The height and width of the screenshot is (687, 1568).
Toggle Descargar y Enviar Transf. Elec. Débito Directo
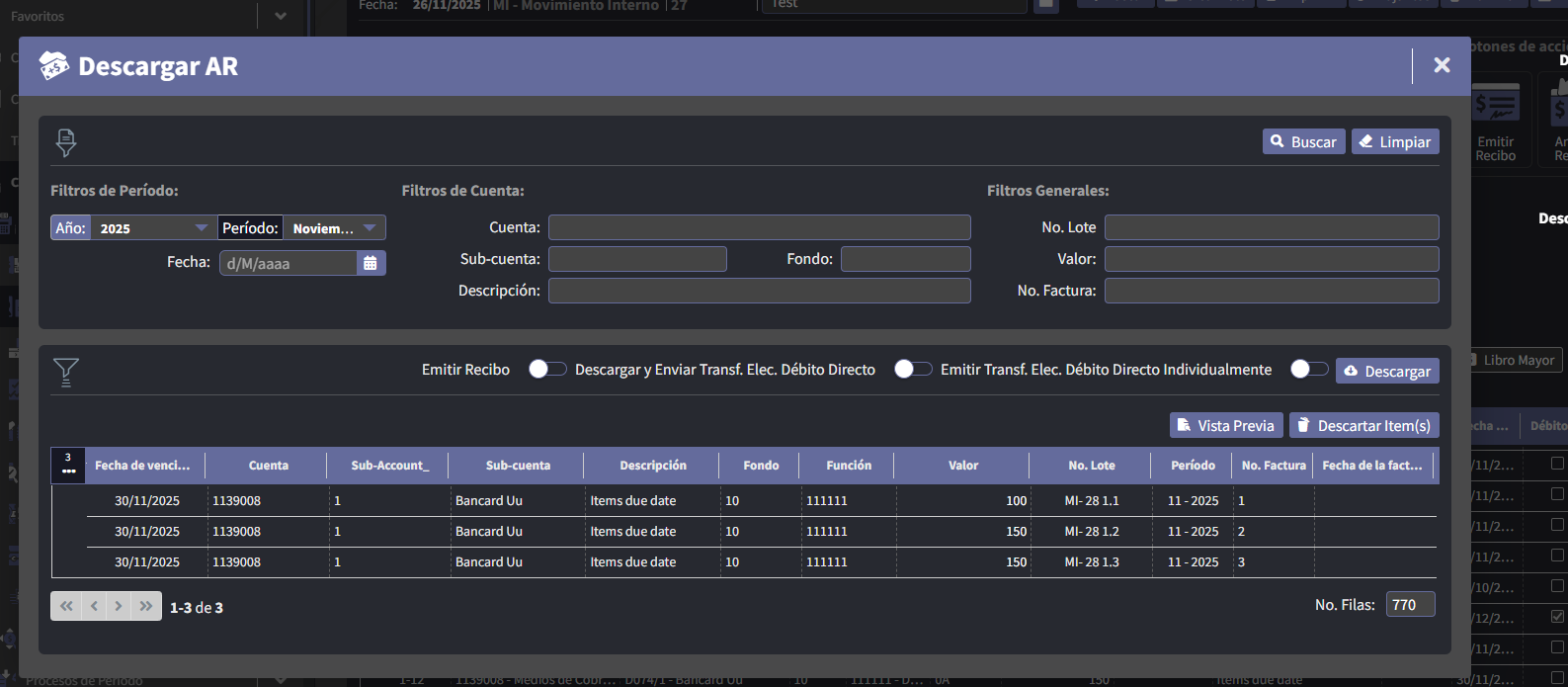912,369
